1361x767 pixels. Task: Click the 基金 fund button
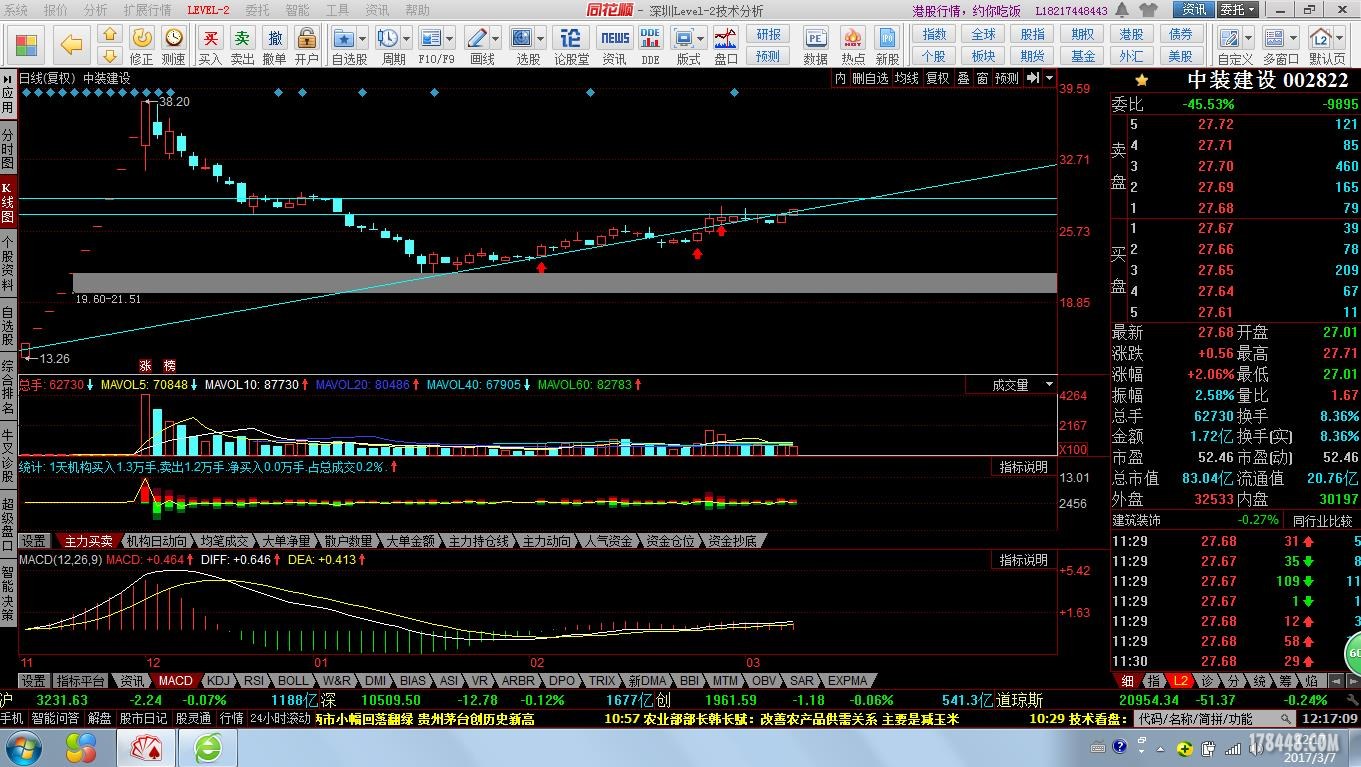(x=1083, y=56)
